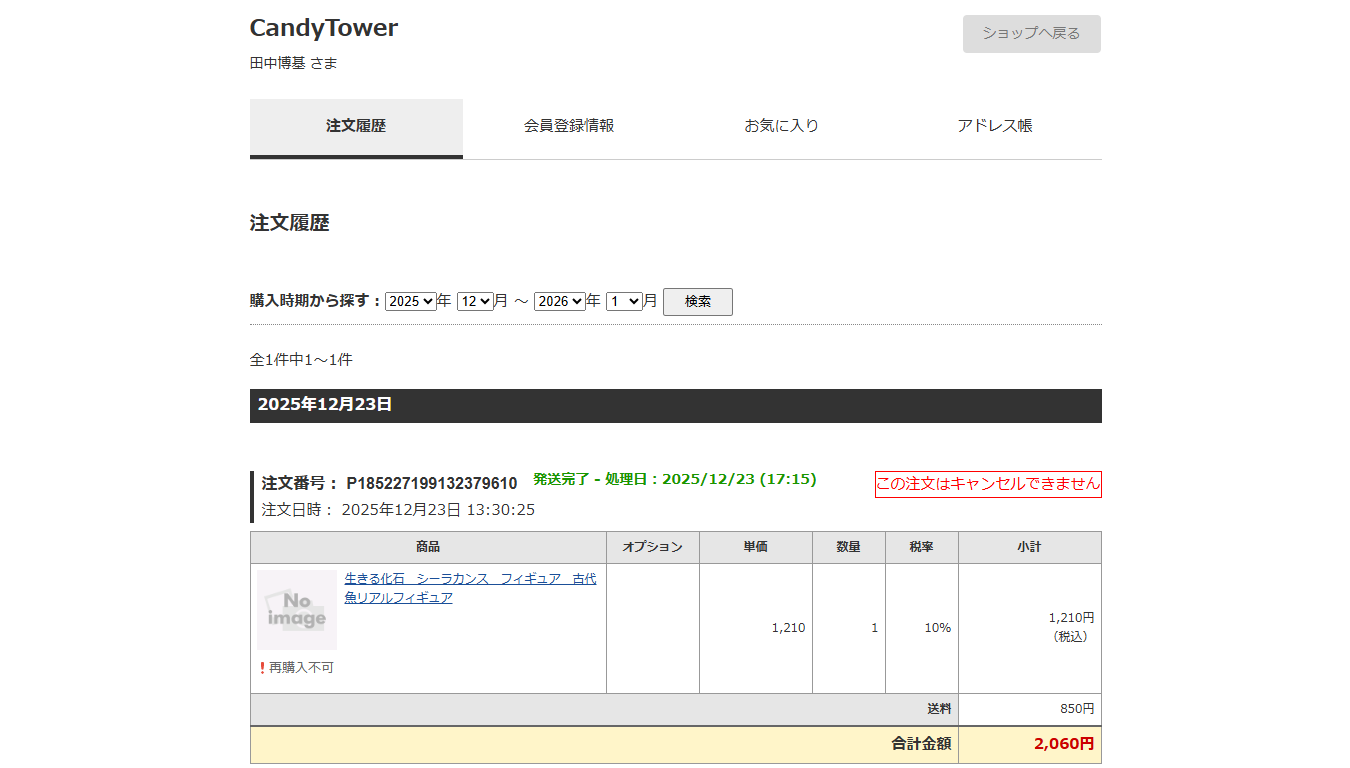Click the CandyTower shop title
Viewport: 1350px width, 768px height.
[323, 28]
